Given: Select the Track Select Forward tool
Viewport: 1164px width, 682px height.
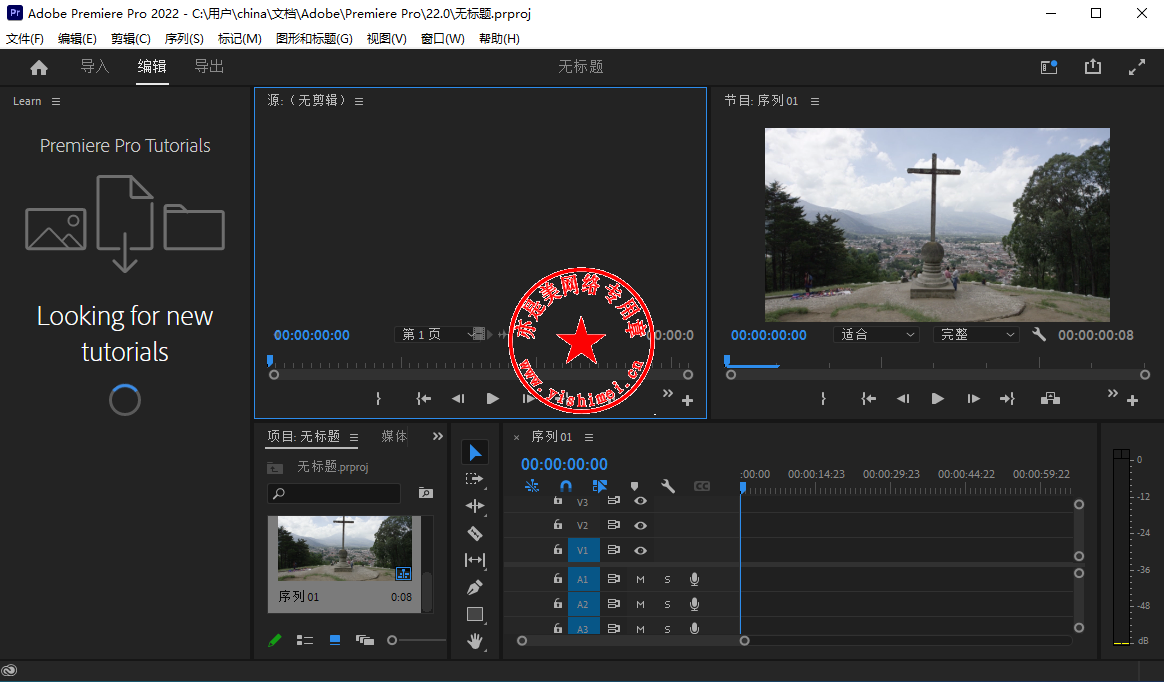Looking at the screenshot, I should 474,479.
